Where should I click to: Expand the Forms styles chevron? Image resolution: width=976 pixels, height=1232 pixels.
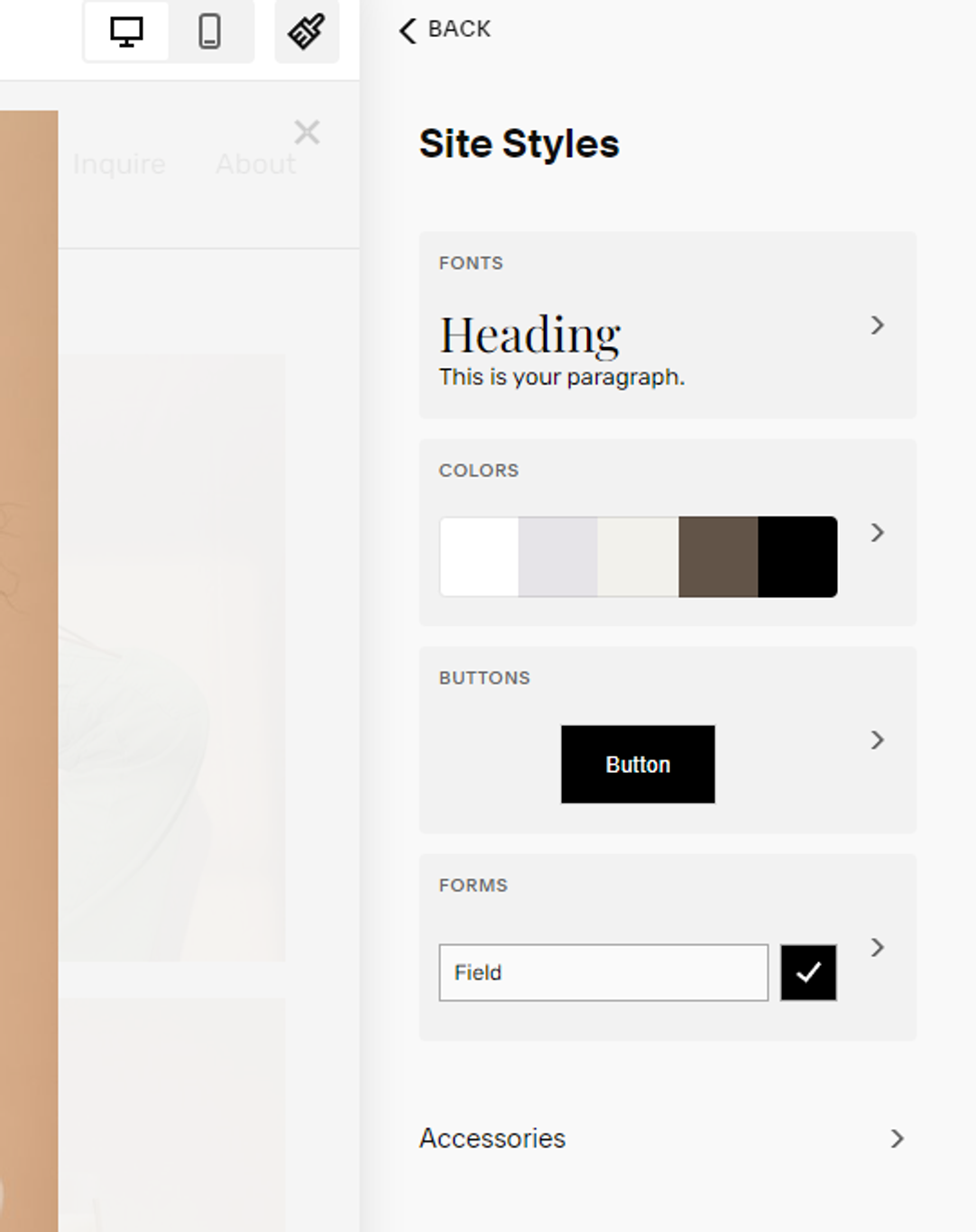pos(878,948)
